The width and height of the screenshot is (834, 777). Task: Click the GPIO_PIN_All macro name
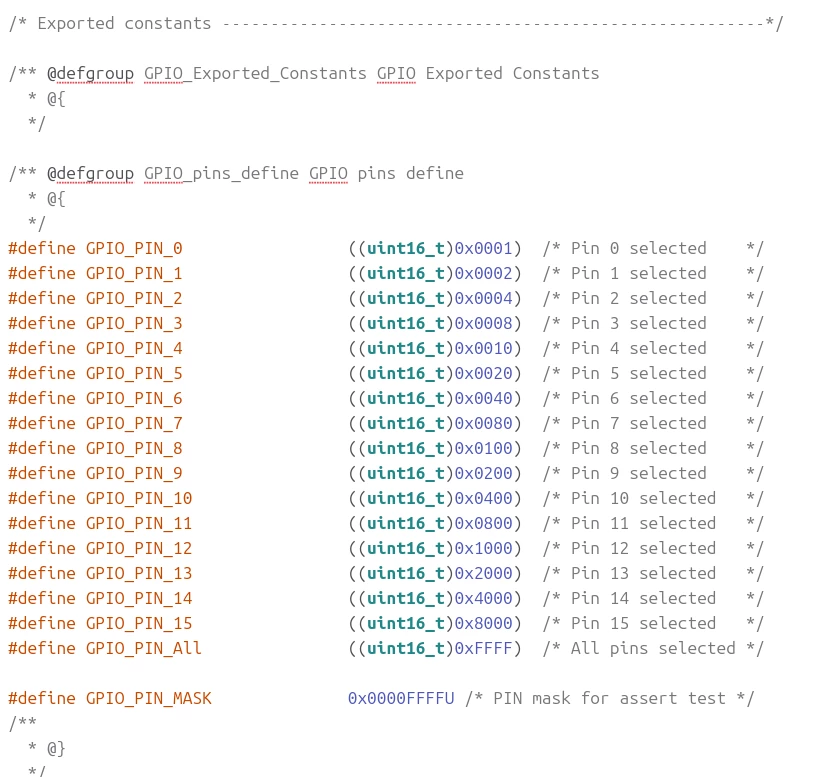144,648
